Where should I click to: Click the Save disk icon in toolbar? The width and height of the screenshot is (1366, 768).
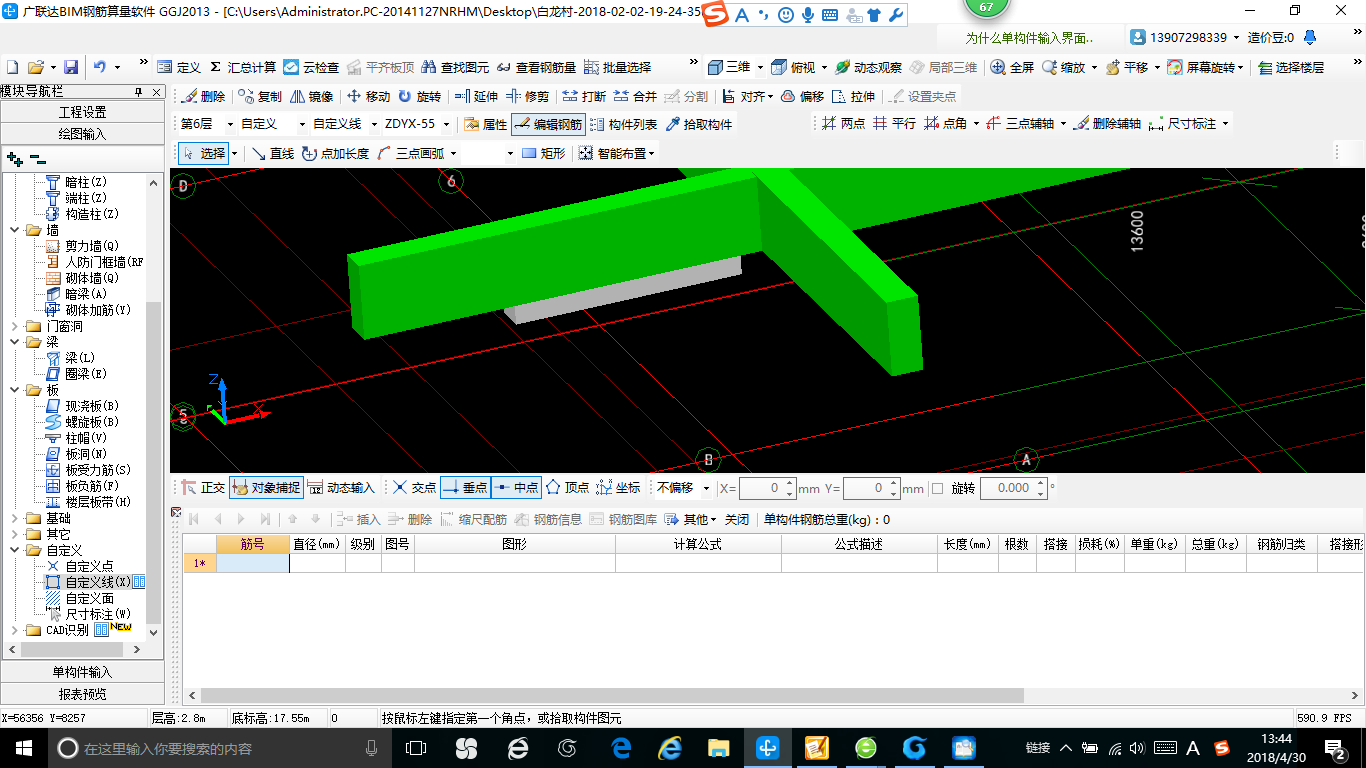(71, 67)
